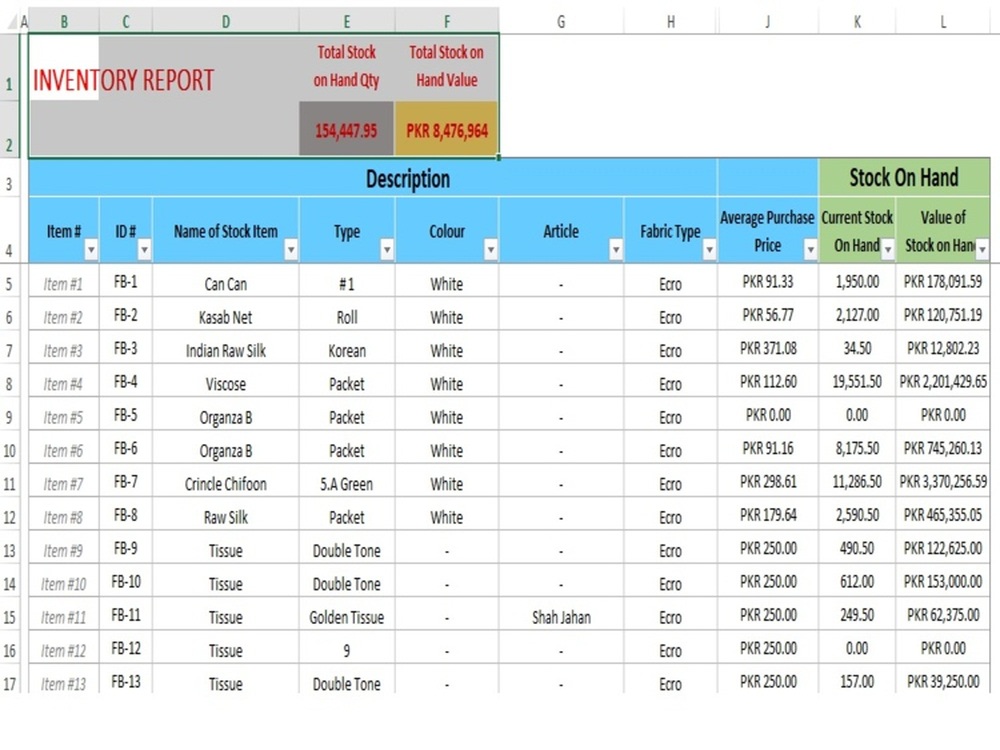This screenshot has height=750, width=1000.
Task: Select the FB-13 ID cell
Action: tap(126, 680)
